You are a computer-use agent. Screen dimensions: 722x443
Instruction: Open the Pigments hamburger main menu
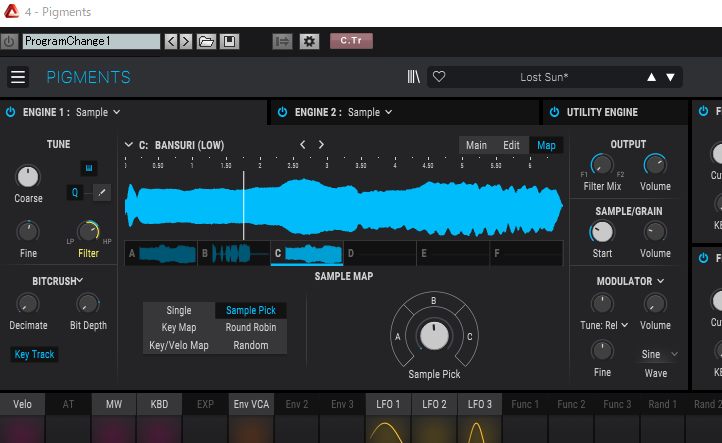pyautogui.click(x=18, y=77)
